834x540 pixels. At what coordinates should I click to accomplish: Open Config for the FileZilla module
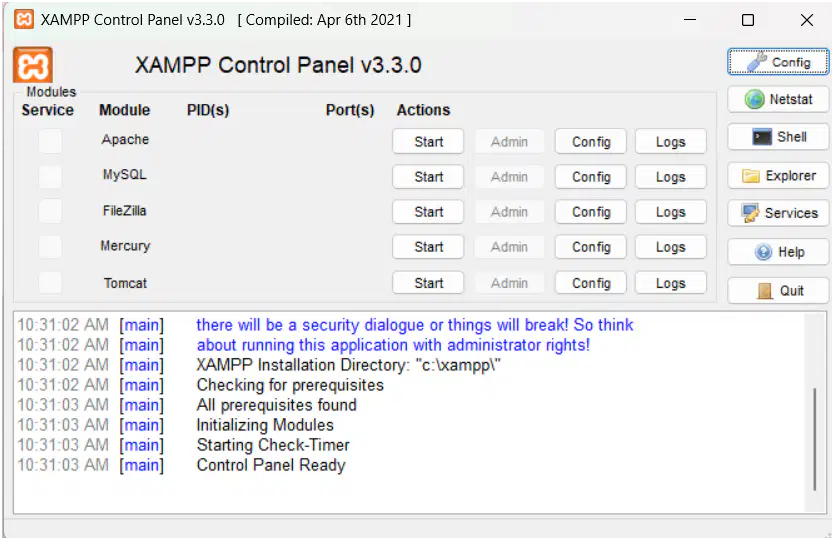point(591,212)
